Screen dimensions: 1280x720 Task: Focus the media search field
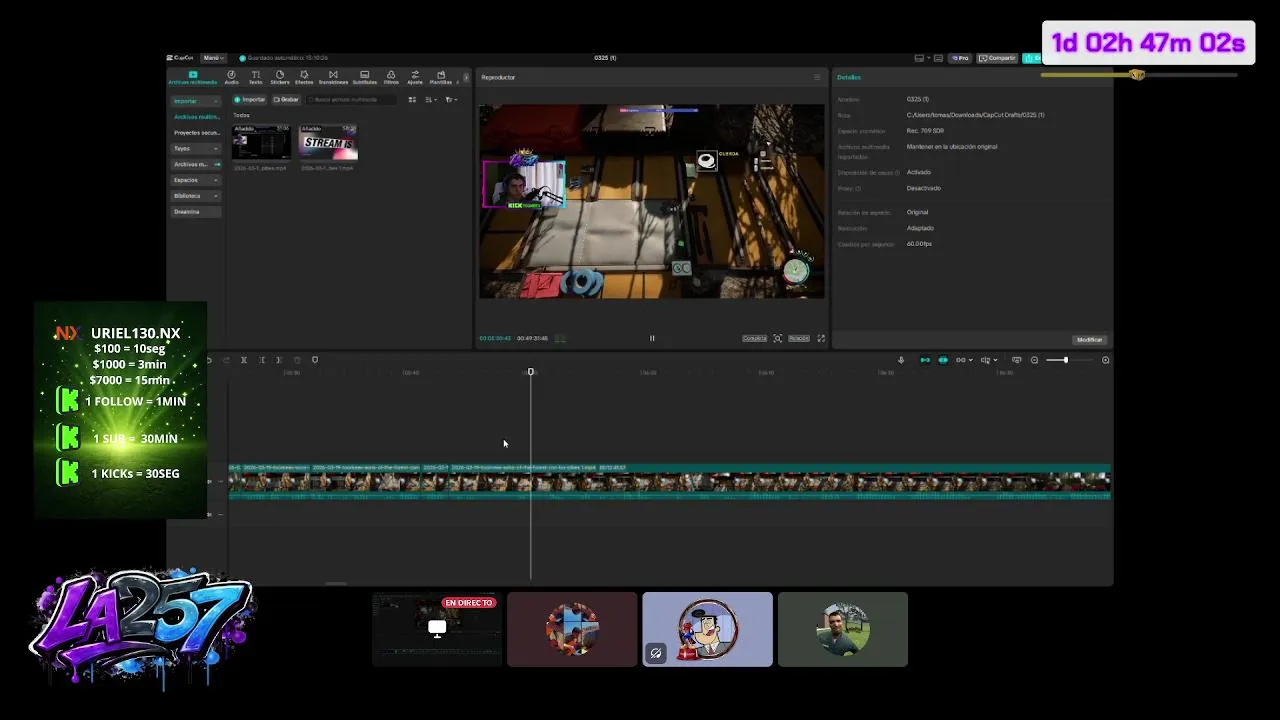tap(352, 99)
